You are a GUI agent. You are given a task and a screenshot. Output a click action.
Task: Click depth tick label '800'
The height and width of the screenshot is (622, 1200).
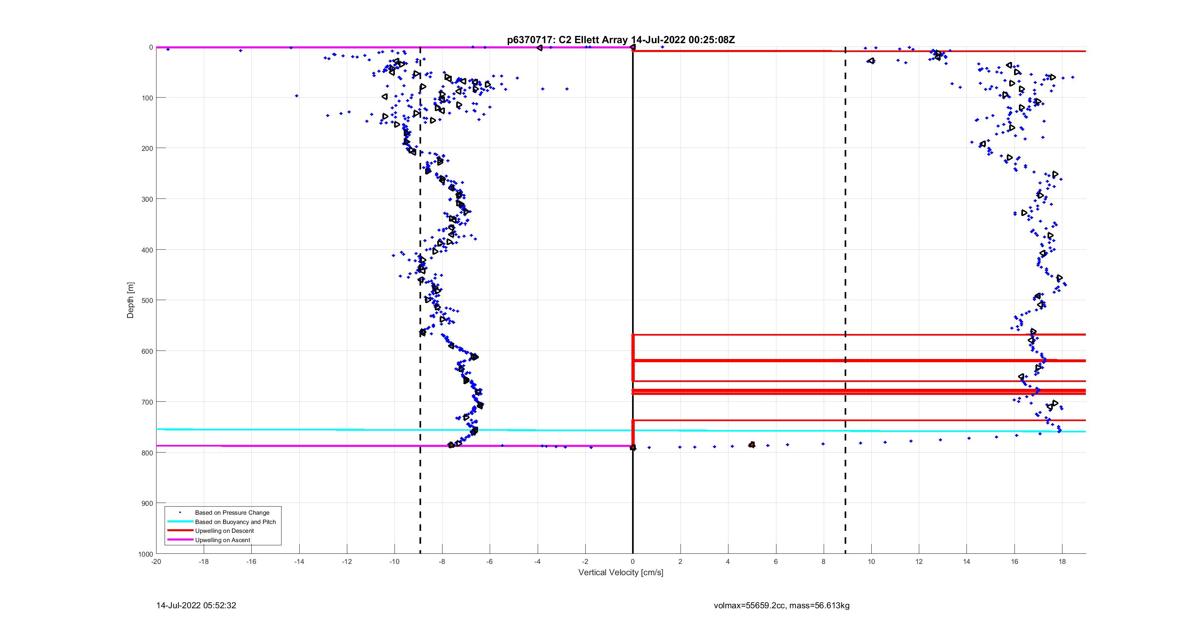point(146,452)
